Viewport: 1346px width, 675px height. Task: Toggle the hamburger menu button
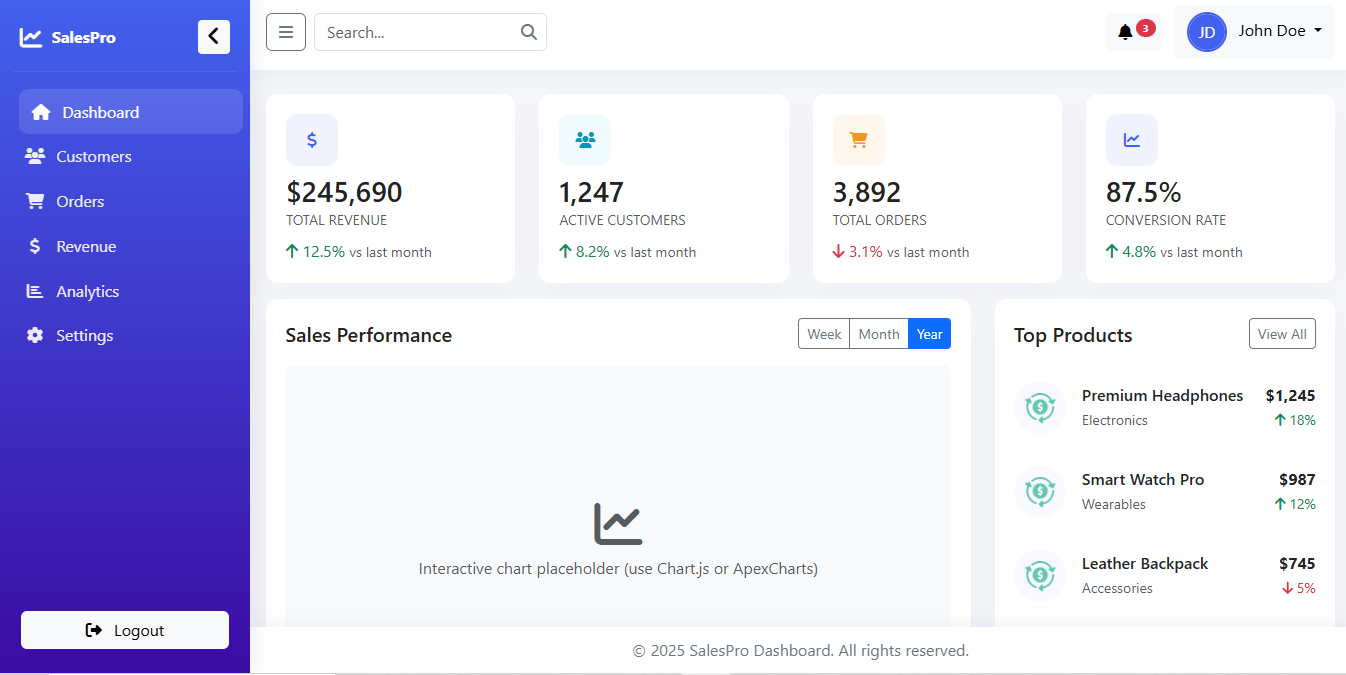pyautogui.click(x=285, y=32)
